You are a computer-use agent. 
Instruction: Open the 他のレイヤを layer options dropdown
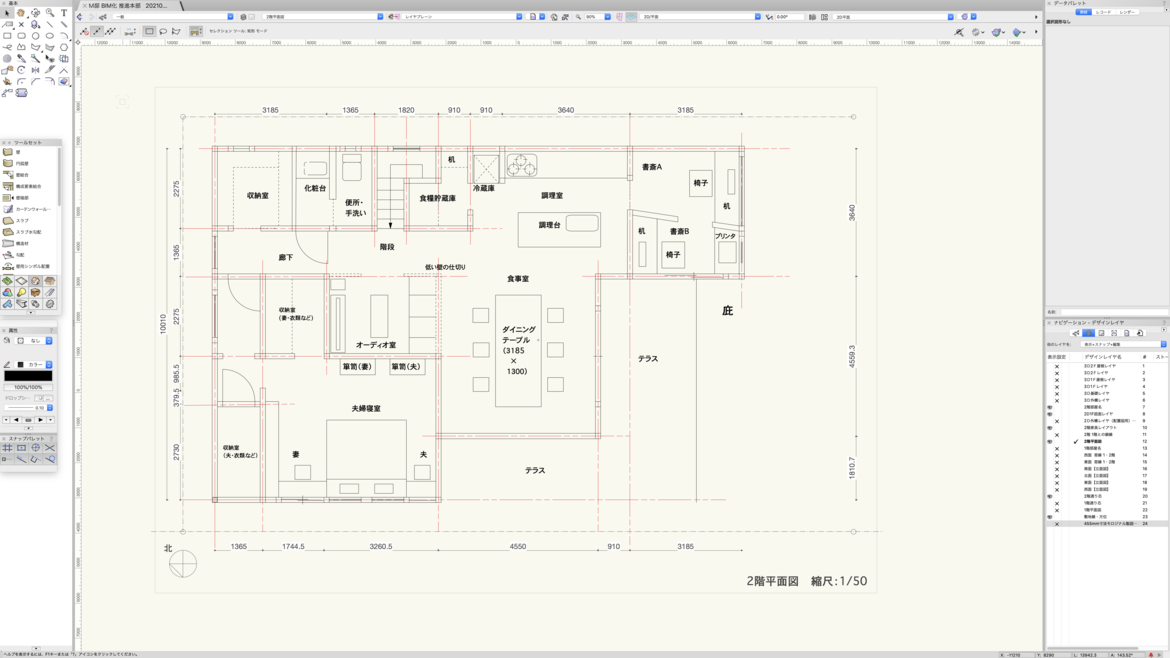click(1124, 344)
